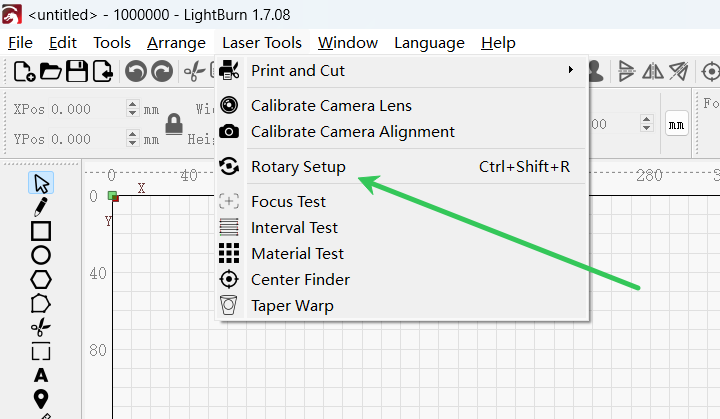Open an existing project folder icon
Screen dimensions: 720x419
(51, 71)
